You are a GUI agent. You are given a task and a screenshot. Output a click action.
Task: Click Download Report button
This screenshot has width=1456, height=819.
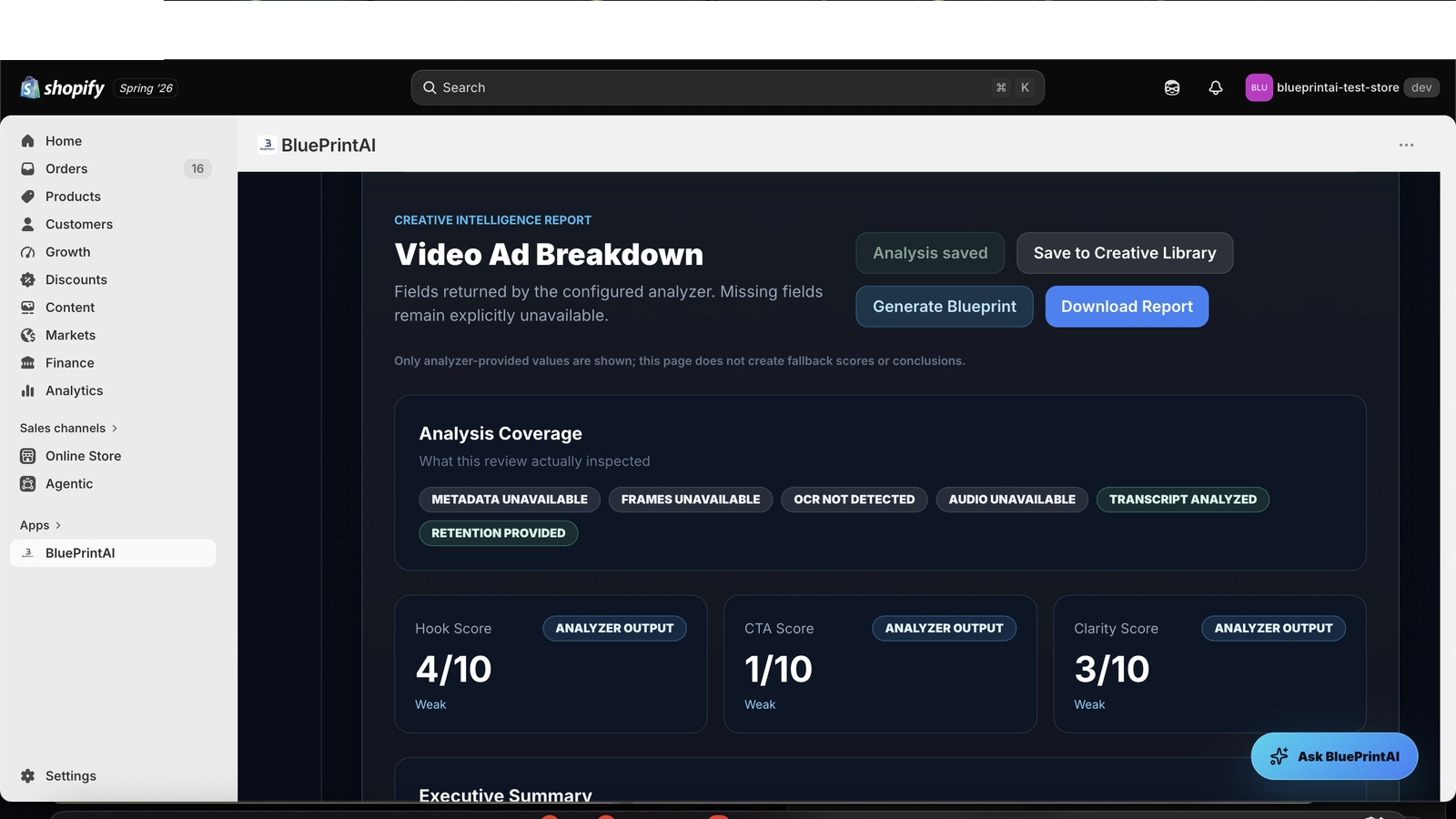(x=1127, y=307)
